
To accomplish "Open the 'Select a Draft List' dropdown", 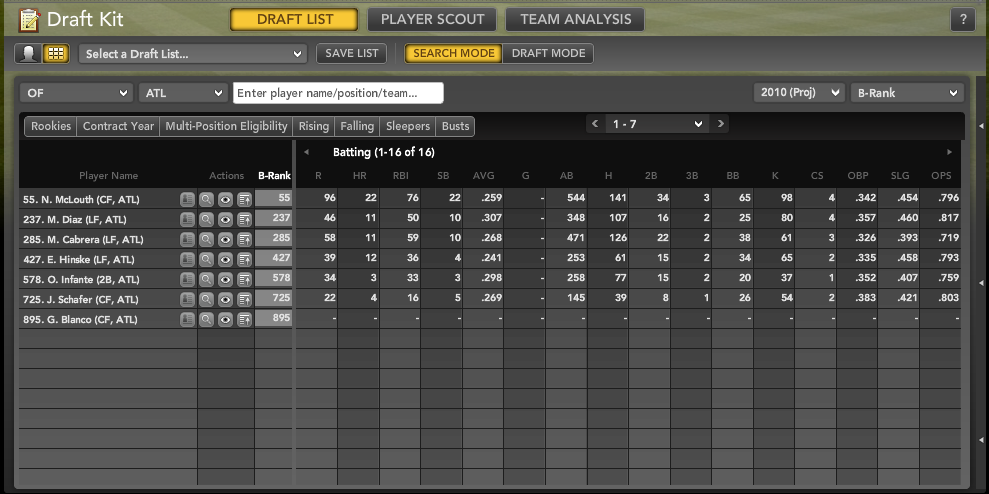I will pyautogui.click(x=193, y=54).
